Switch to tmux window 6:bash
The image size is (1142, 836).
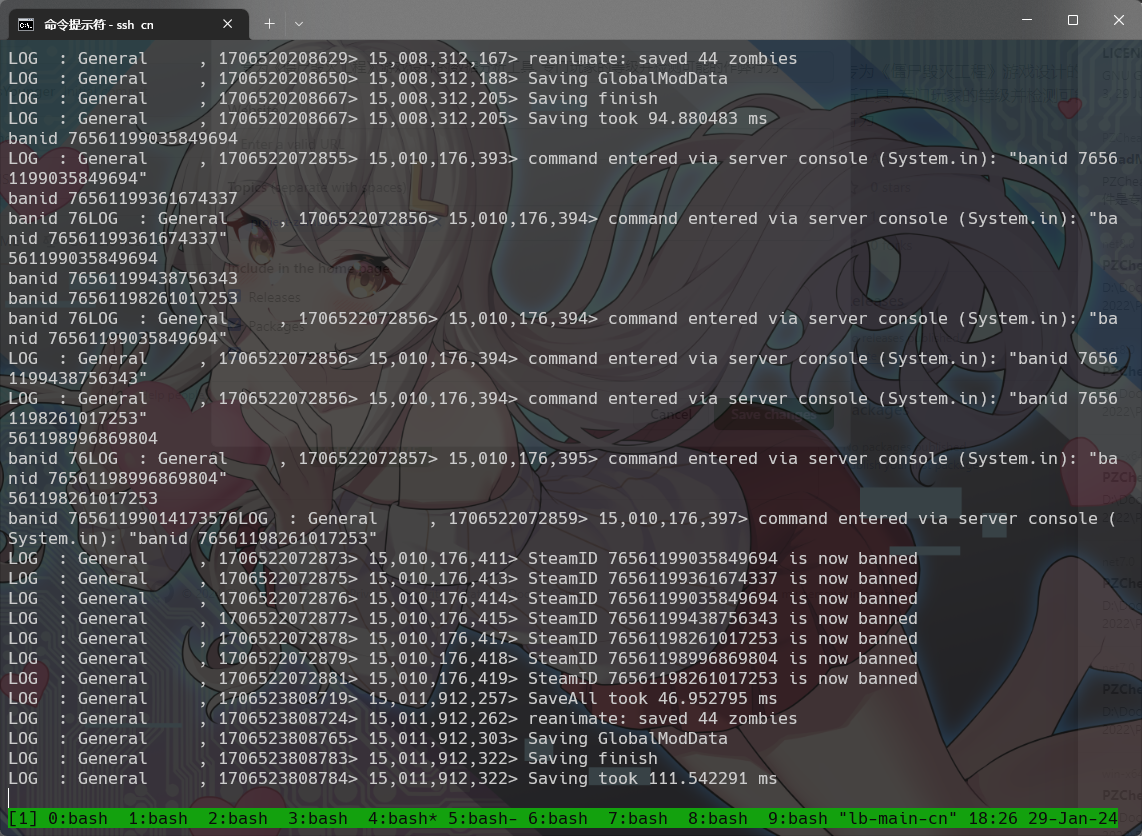558,819
